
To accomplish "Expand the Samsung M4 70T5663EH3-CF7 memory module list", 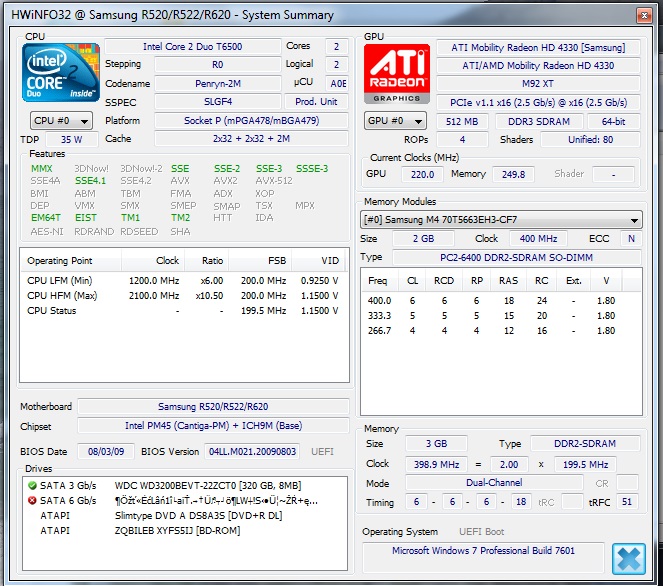I will point(501,220).
